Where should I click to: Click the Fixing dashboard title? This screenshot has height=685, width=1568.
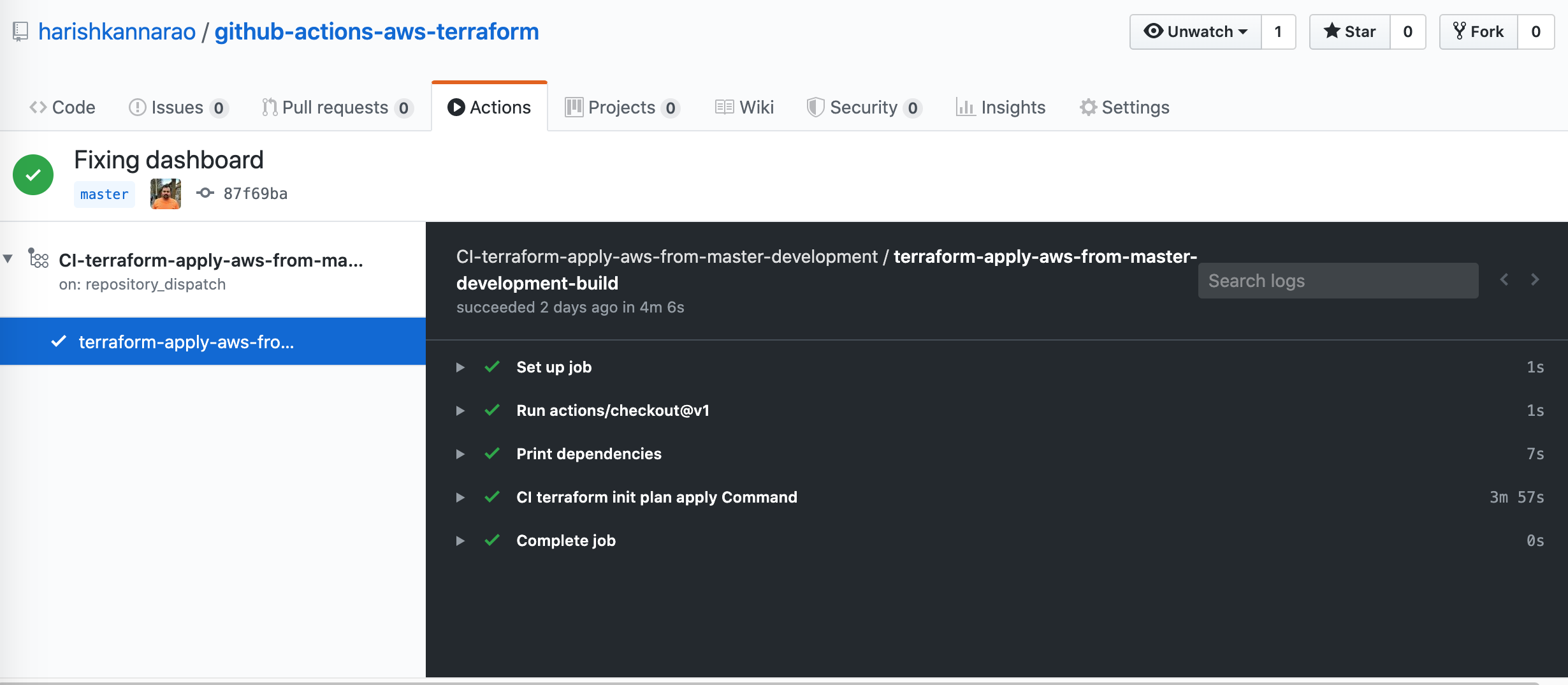(169, 159)
